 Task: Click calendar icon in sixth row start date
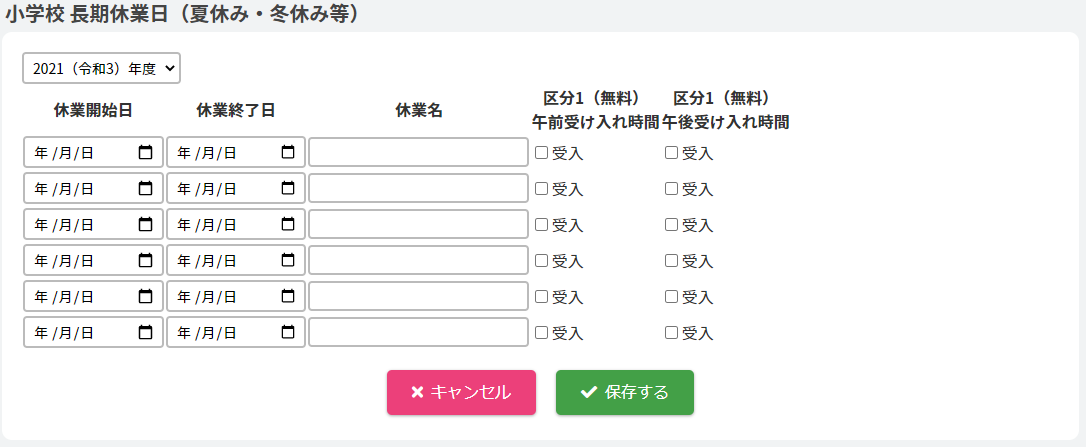point(146,332)
